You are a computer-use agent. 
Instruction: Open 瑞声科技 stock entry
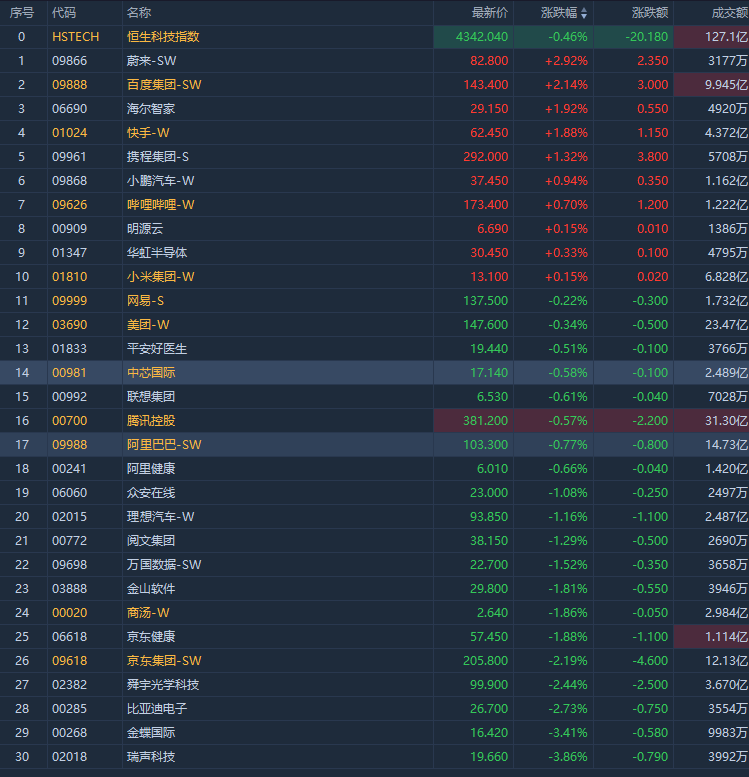coord(151,757)
